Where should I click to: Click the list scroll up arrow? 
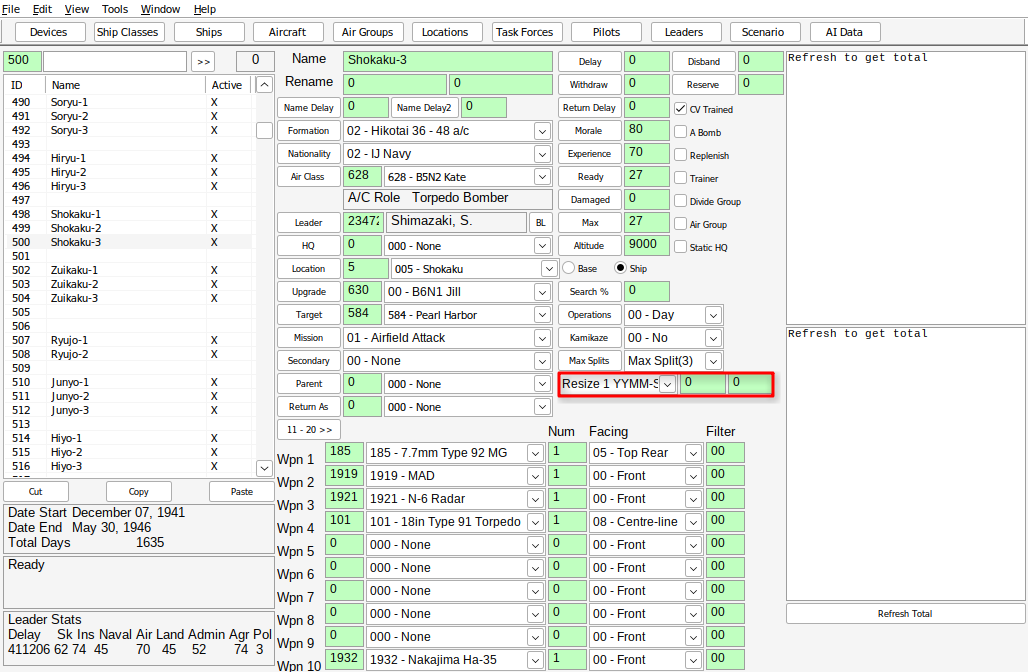264,85
